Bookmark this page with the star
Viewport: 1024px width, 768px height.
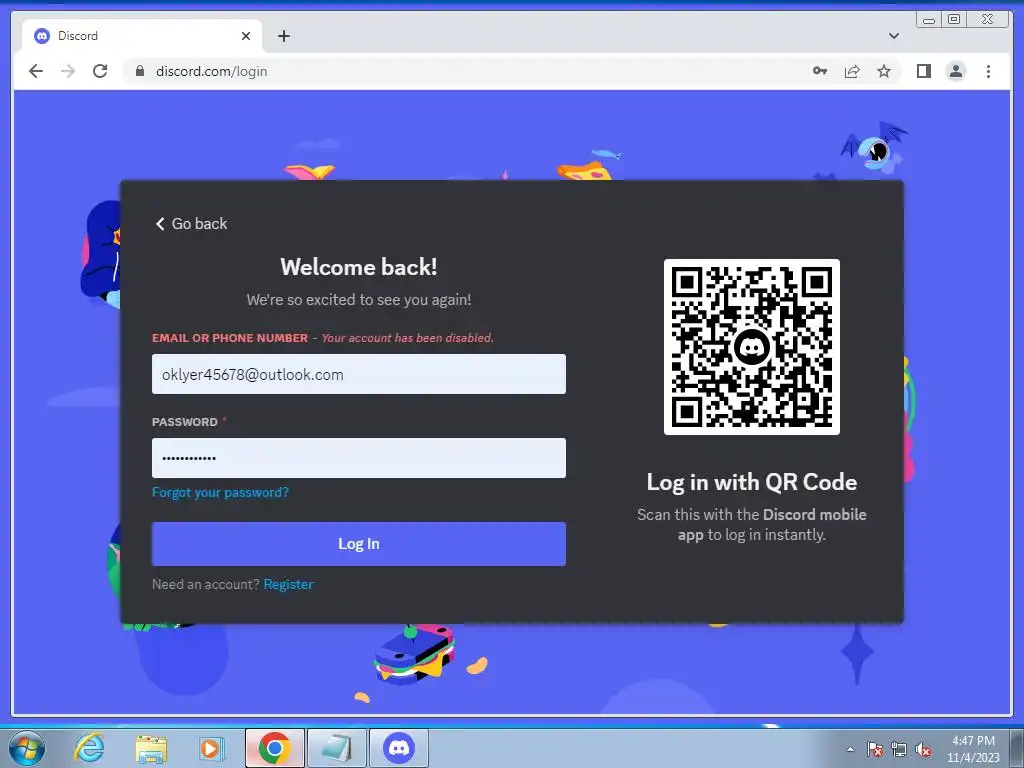coord(884,71)
